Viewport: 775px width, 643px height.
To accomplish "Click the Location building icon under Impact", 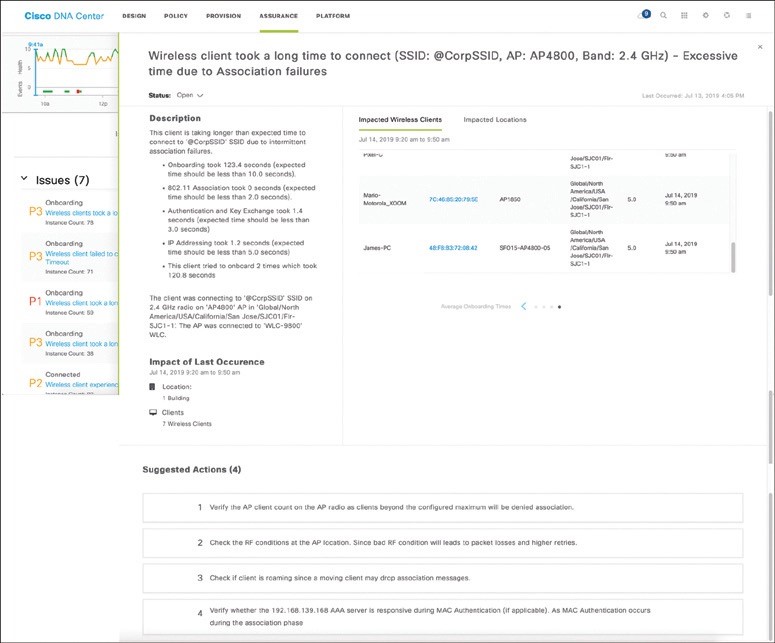I will 152,386.
